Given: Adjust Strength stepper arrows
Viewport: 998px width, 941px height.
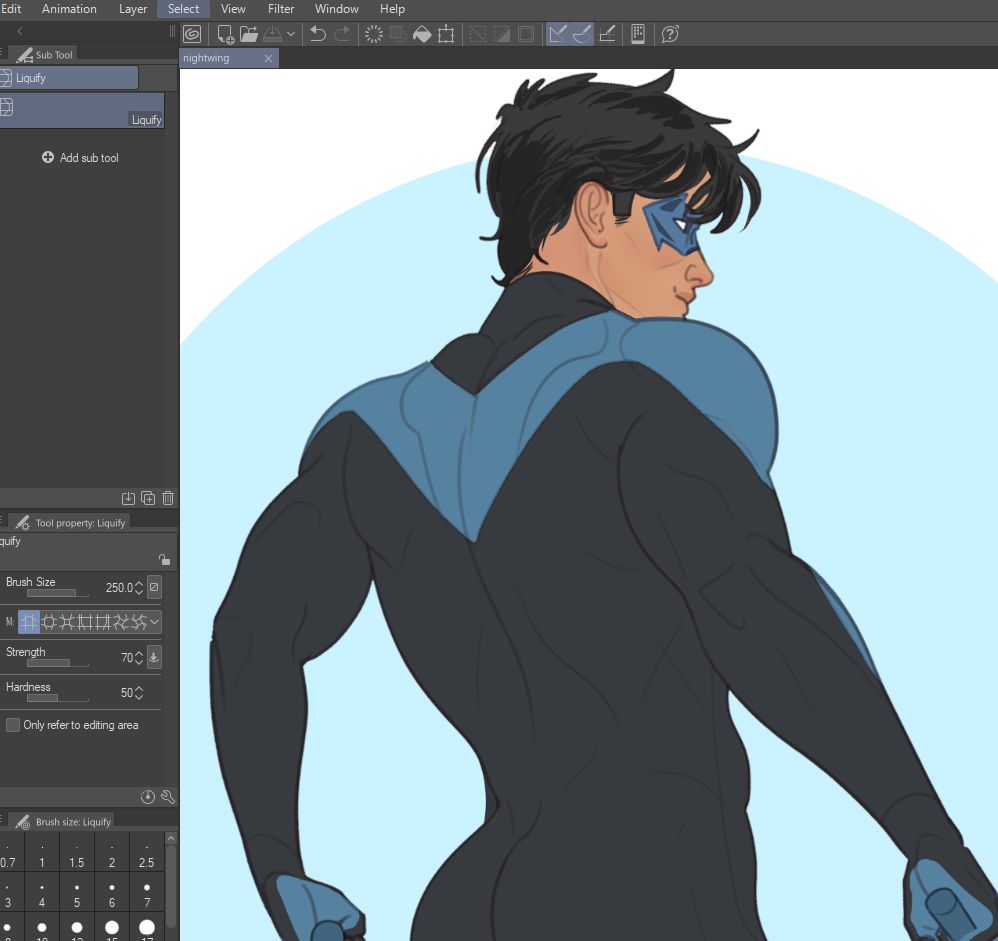Looking at the screenshot, I should click(x=139, y=657).
